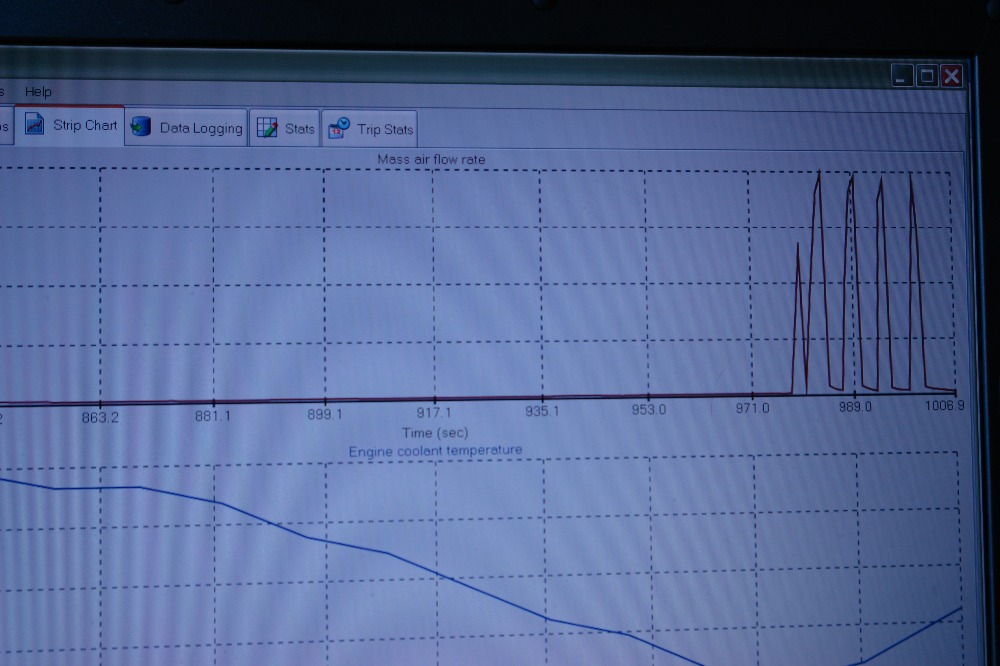1000x666 pixels.
Task: Click the Engine coolant temperature chart title
Action: click(x=435, y=451)
